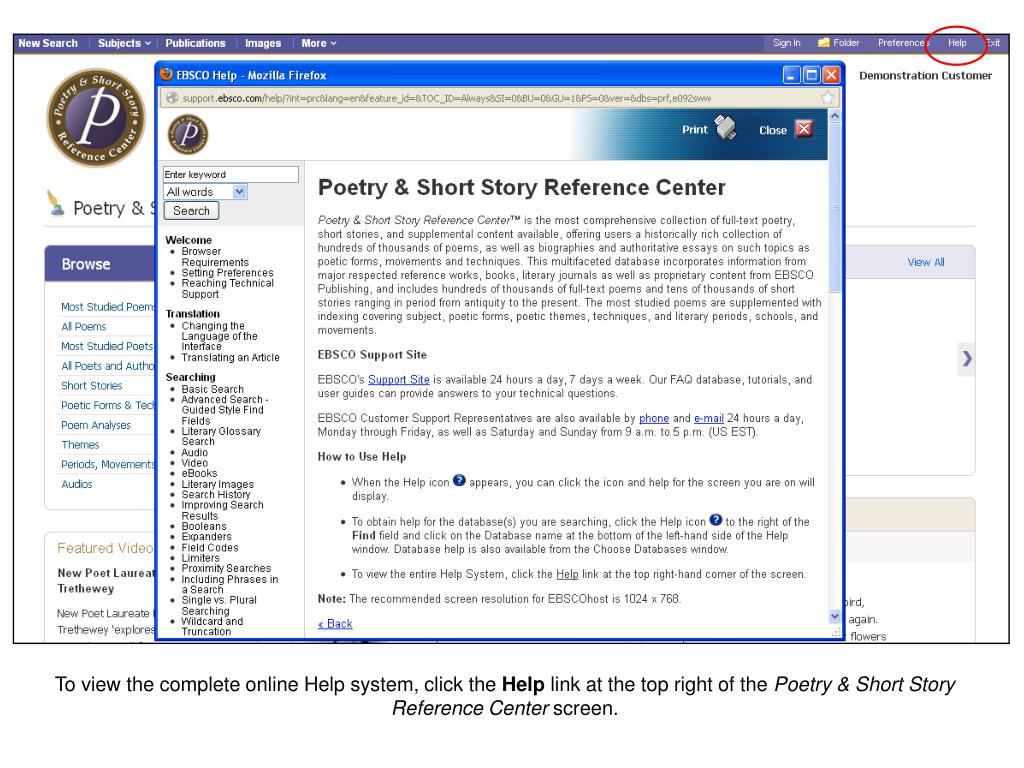Viewport: 1024px width, 768px height.
Task: Open Setting Preferences help topic
Action: [227, 273]
